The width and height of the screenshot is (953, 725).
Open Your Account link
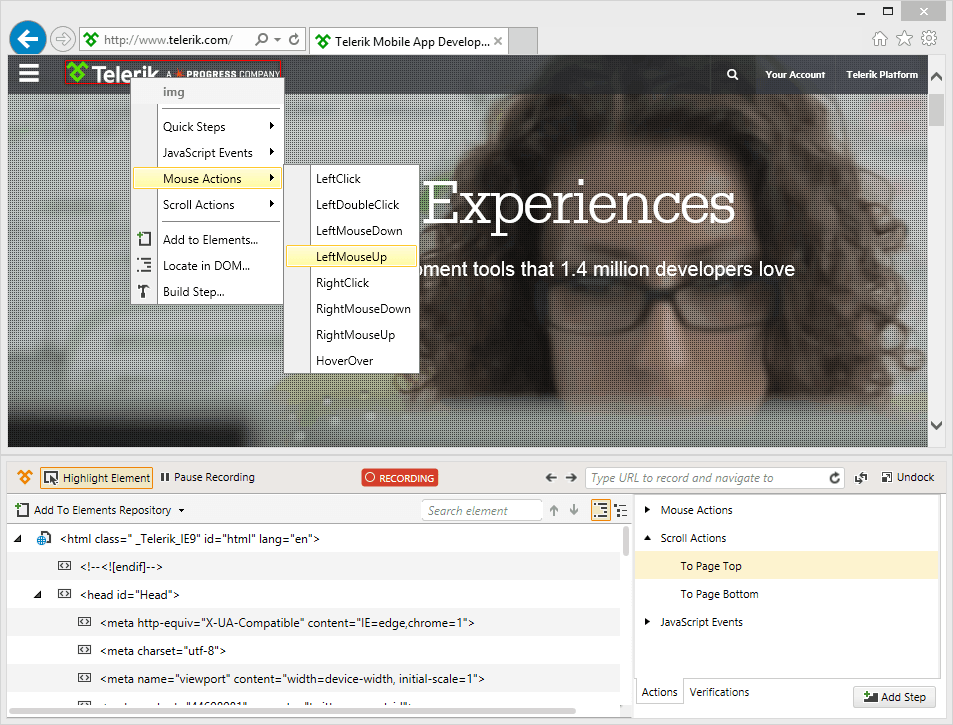(x=795, y=74)
